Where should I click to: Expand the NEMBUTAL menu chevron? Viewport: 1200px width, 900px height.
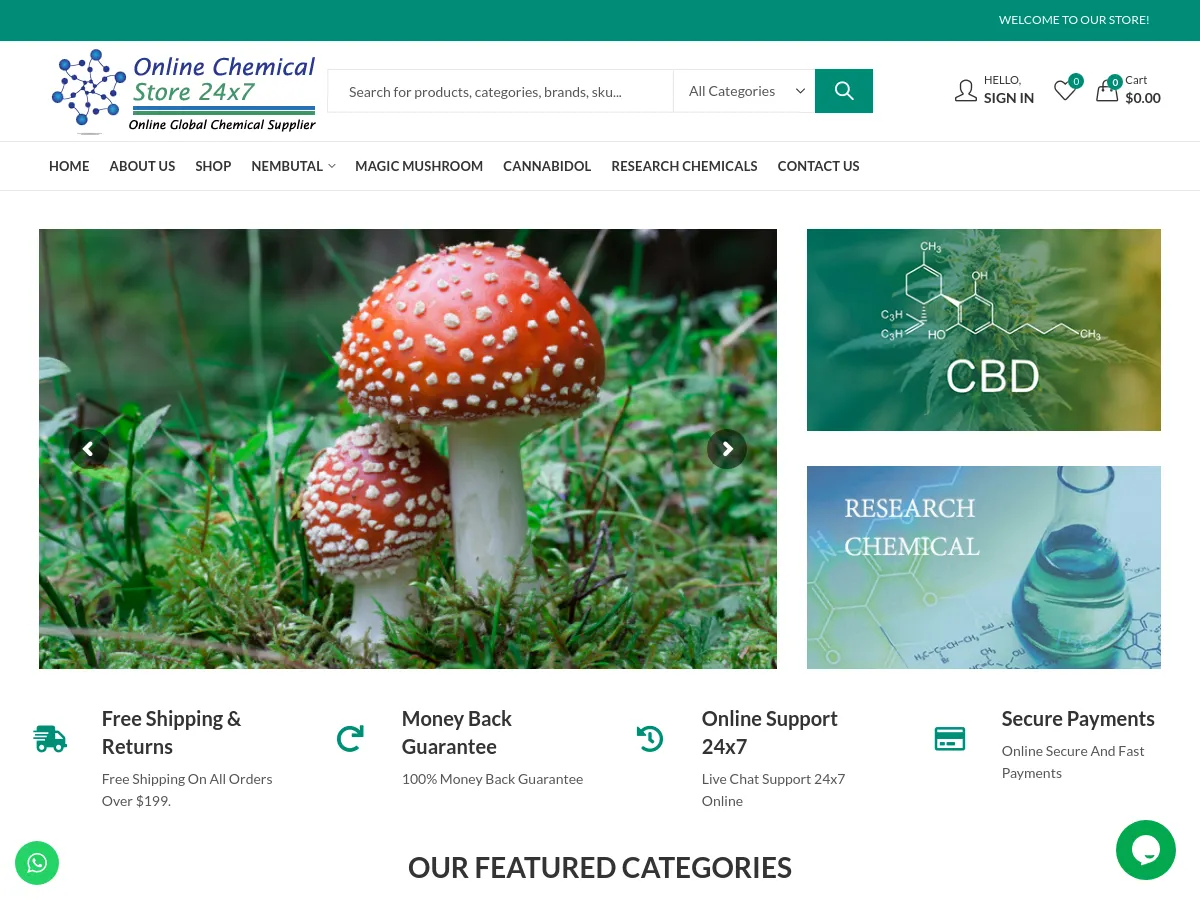click(331, 166)
